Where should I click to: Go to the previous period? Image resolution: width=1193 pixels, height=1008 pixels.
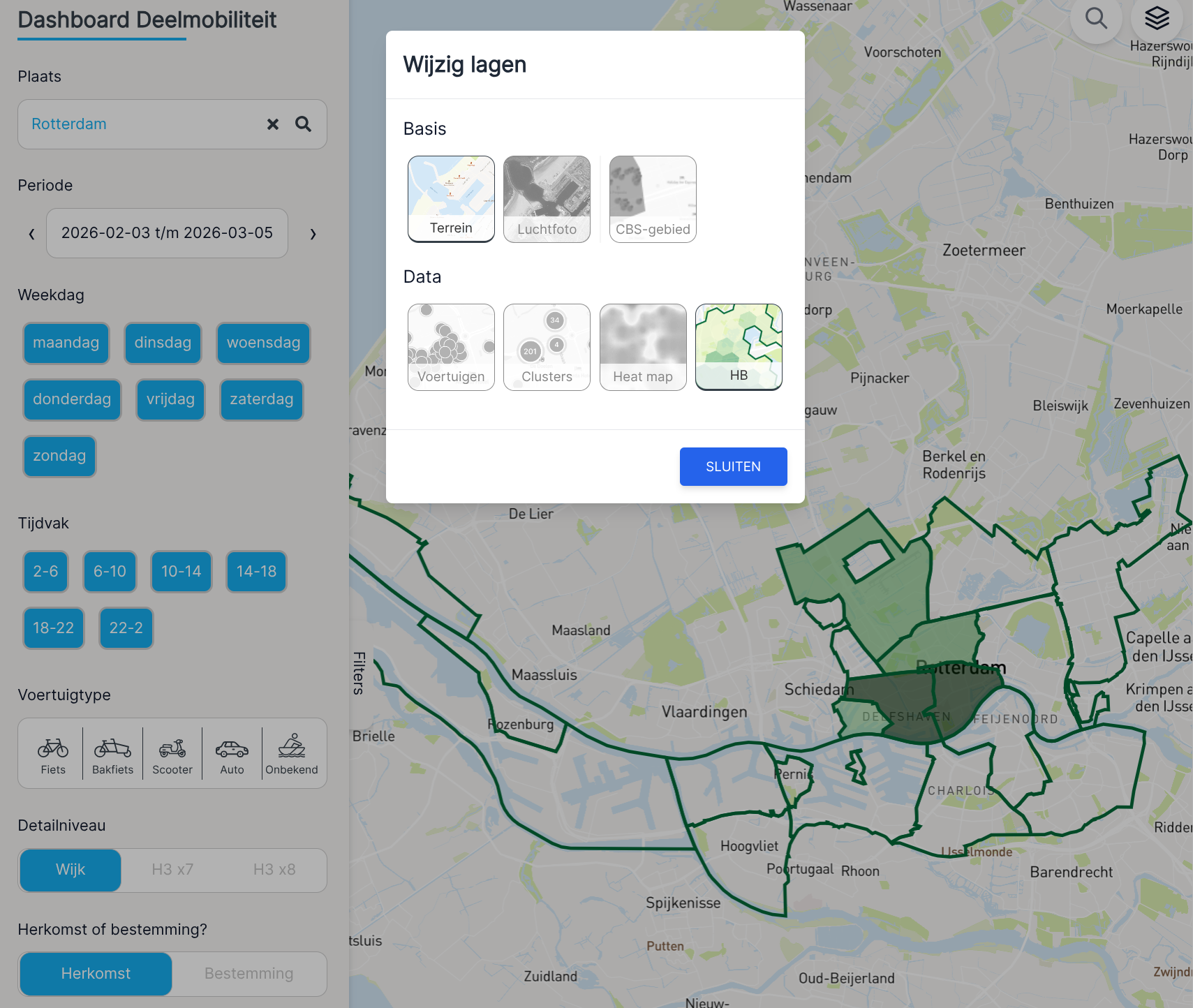pos(31,234)
